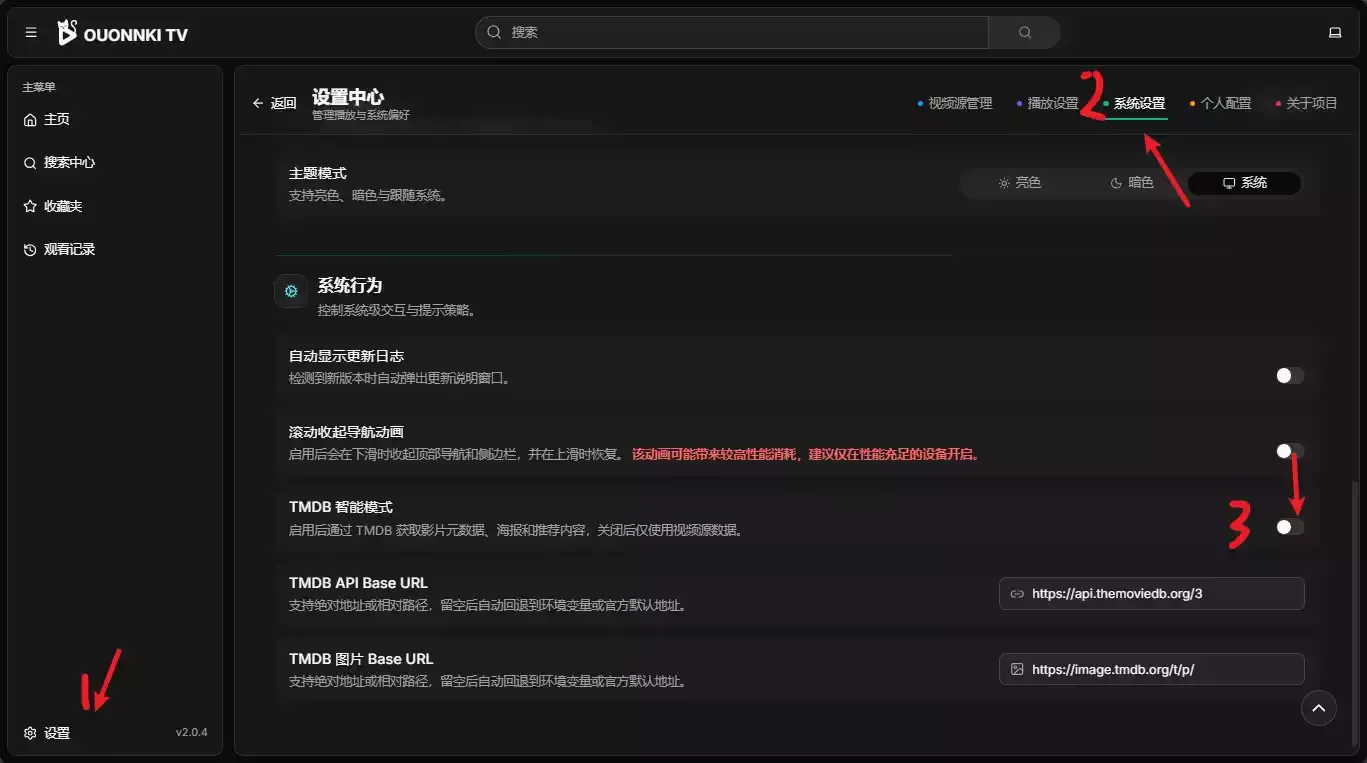Enable the TMDB 智能模式 switch

(1290, 527)
